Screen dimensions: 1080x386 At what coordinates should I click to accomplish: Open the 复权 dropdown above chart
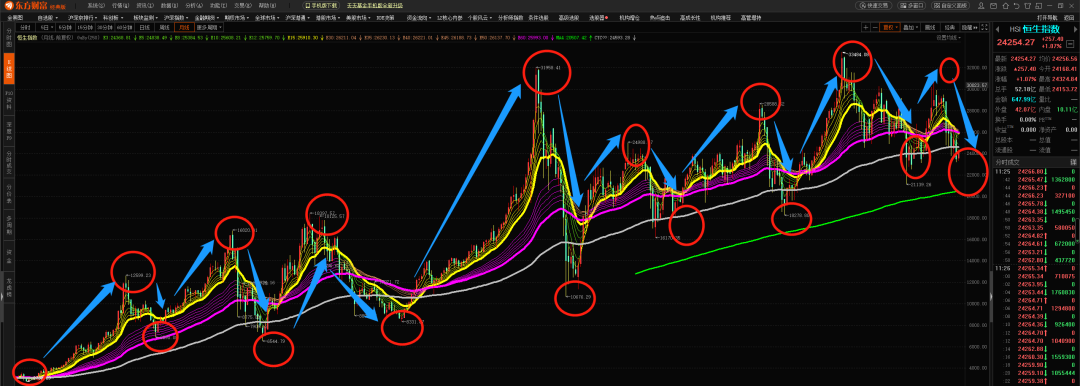(890, 28)
